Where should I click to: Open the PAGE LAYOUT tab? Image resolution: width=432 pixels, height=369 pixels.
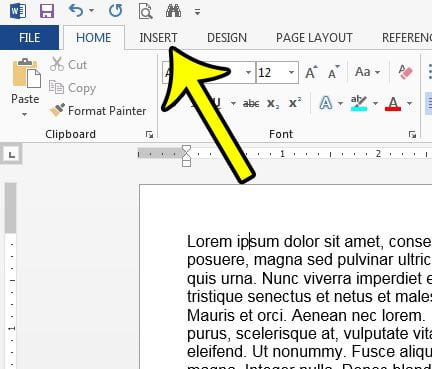tap(314, 38)
